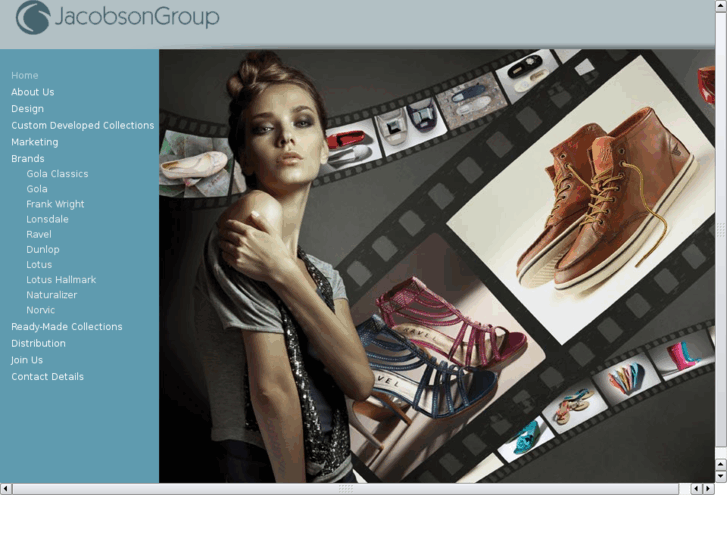Click the horizontal scrollbar thumb
Screen dimensions: 727x545
pyautogui.click(x=345, y=488)
